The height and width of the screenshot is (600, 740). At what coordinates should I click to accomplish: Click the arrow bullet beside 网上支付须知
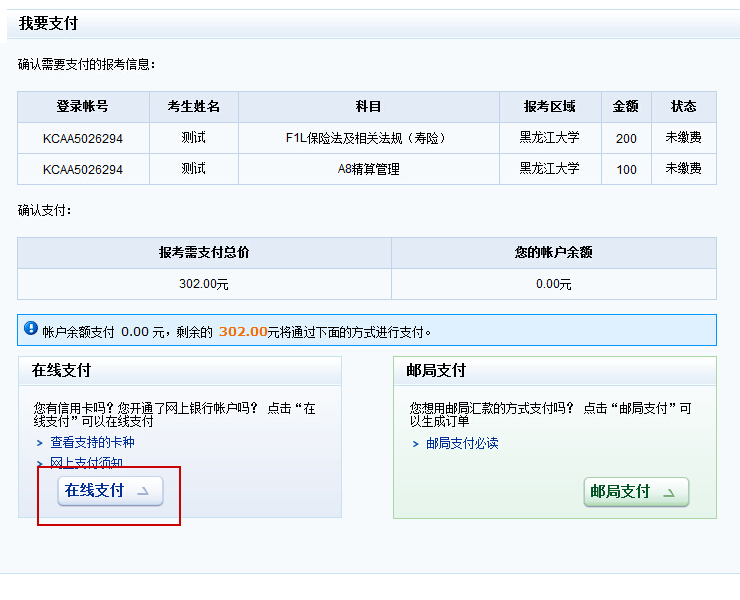tap(39, 462)
